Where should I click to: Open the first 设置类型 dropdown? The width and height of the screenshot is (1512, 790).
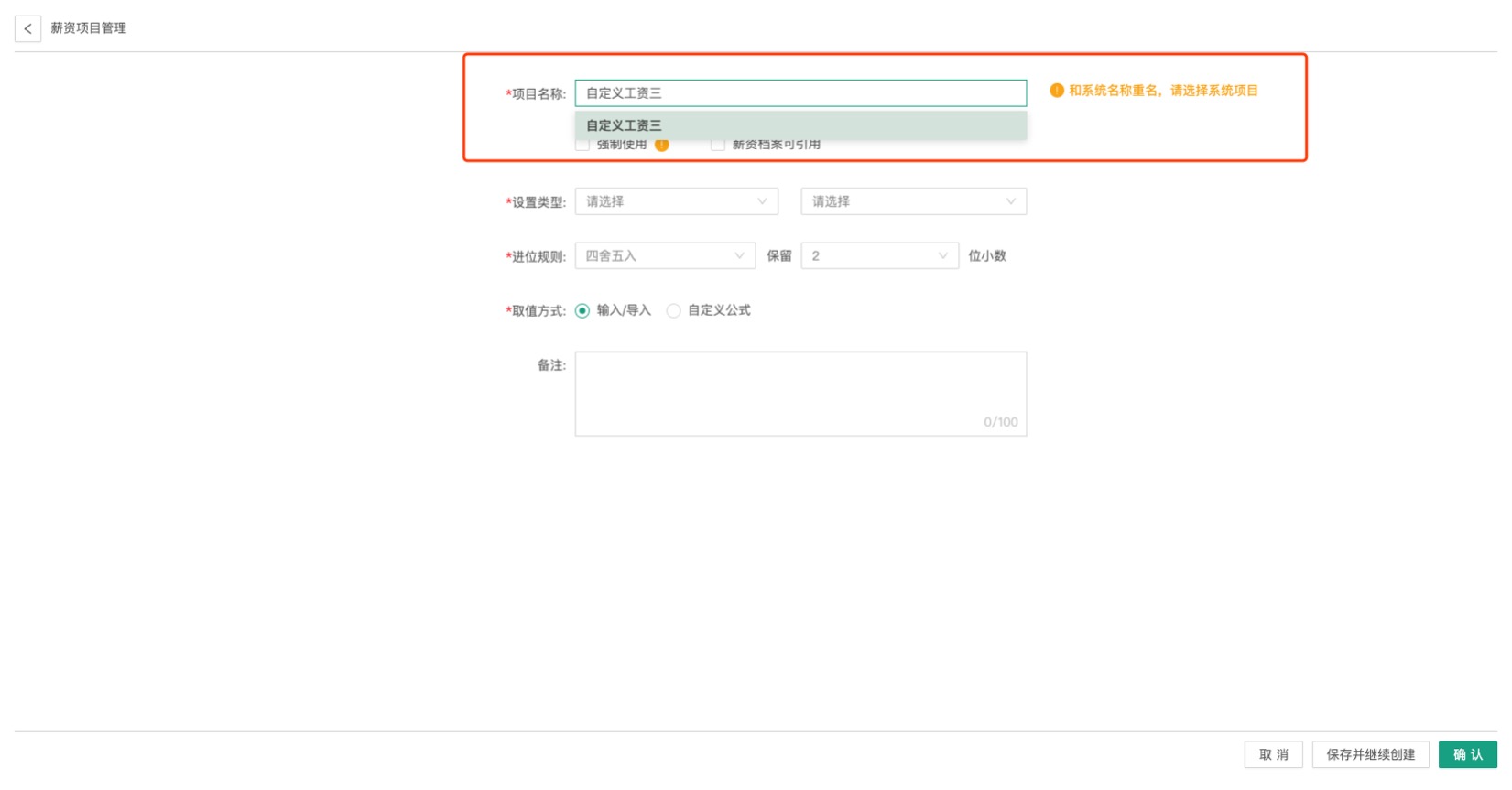pyautogui.click(x=677, y=201)
